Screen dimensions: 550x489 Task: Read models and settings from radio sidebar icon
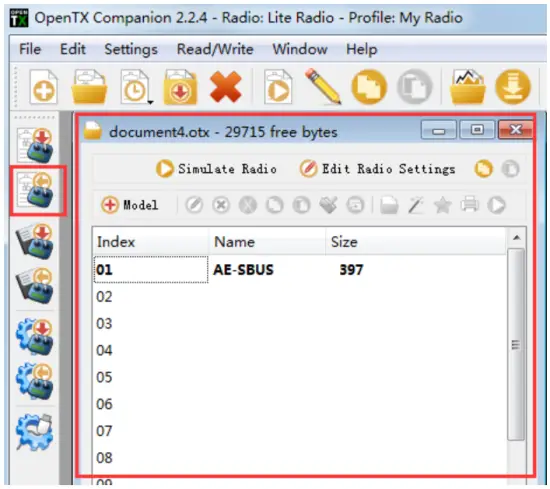coord(35,190)
